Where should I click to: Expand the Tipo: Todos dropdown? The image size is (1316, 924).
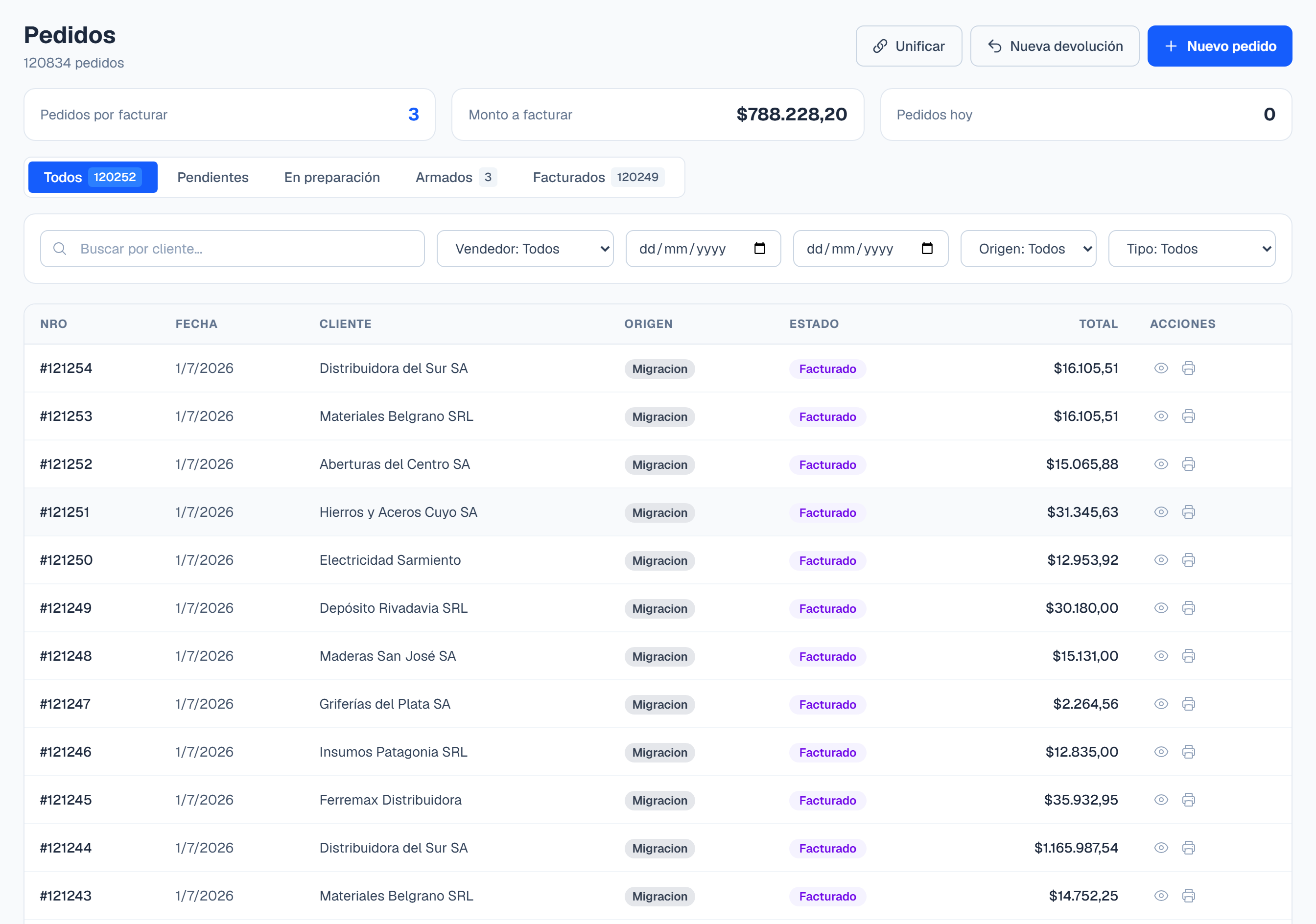[x=1192, y=249]
